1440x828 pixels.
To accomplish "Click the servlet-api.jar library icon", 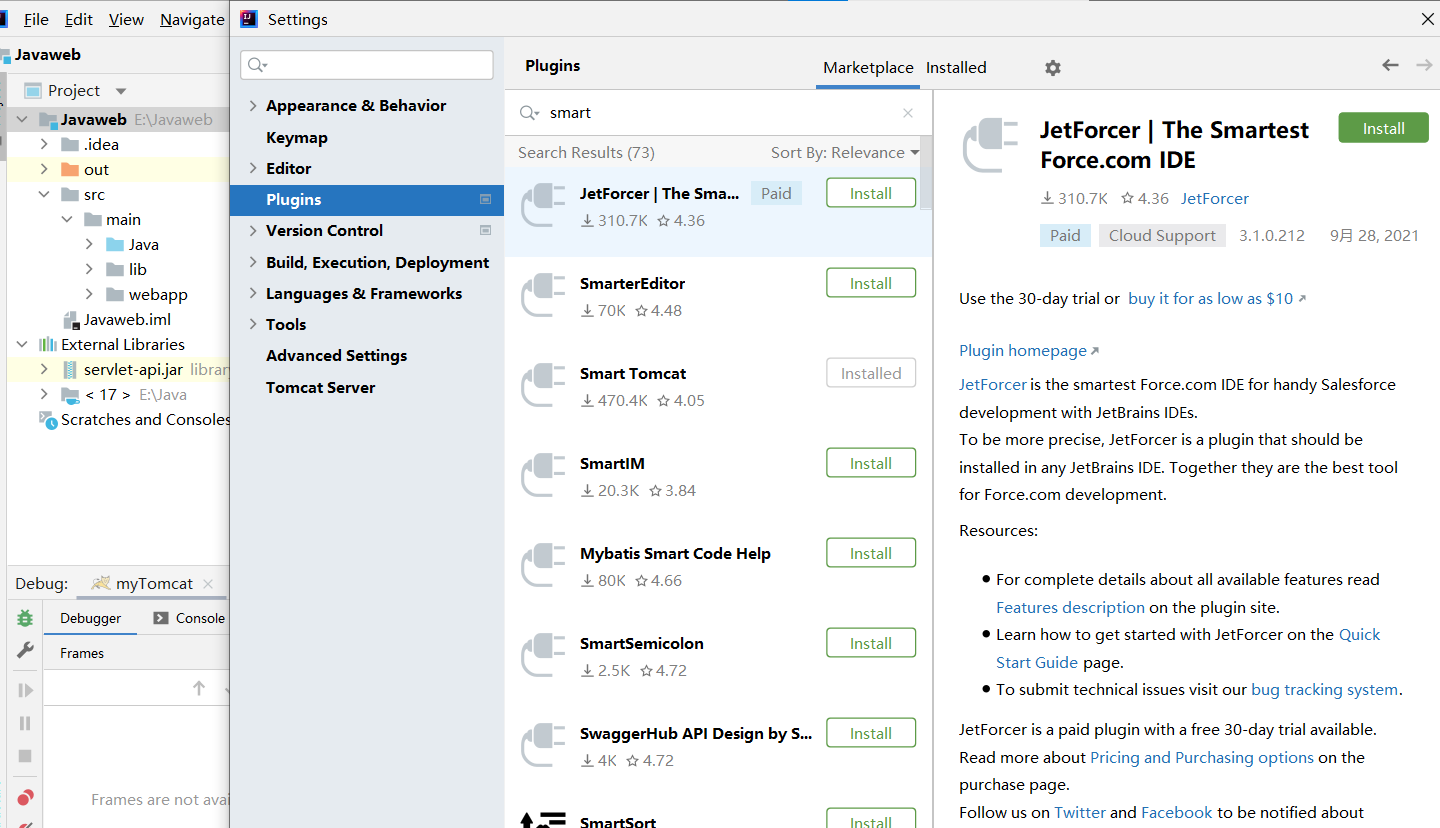I will coord(69,369).
